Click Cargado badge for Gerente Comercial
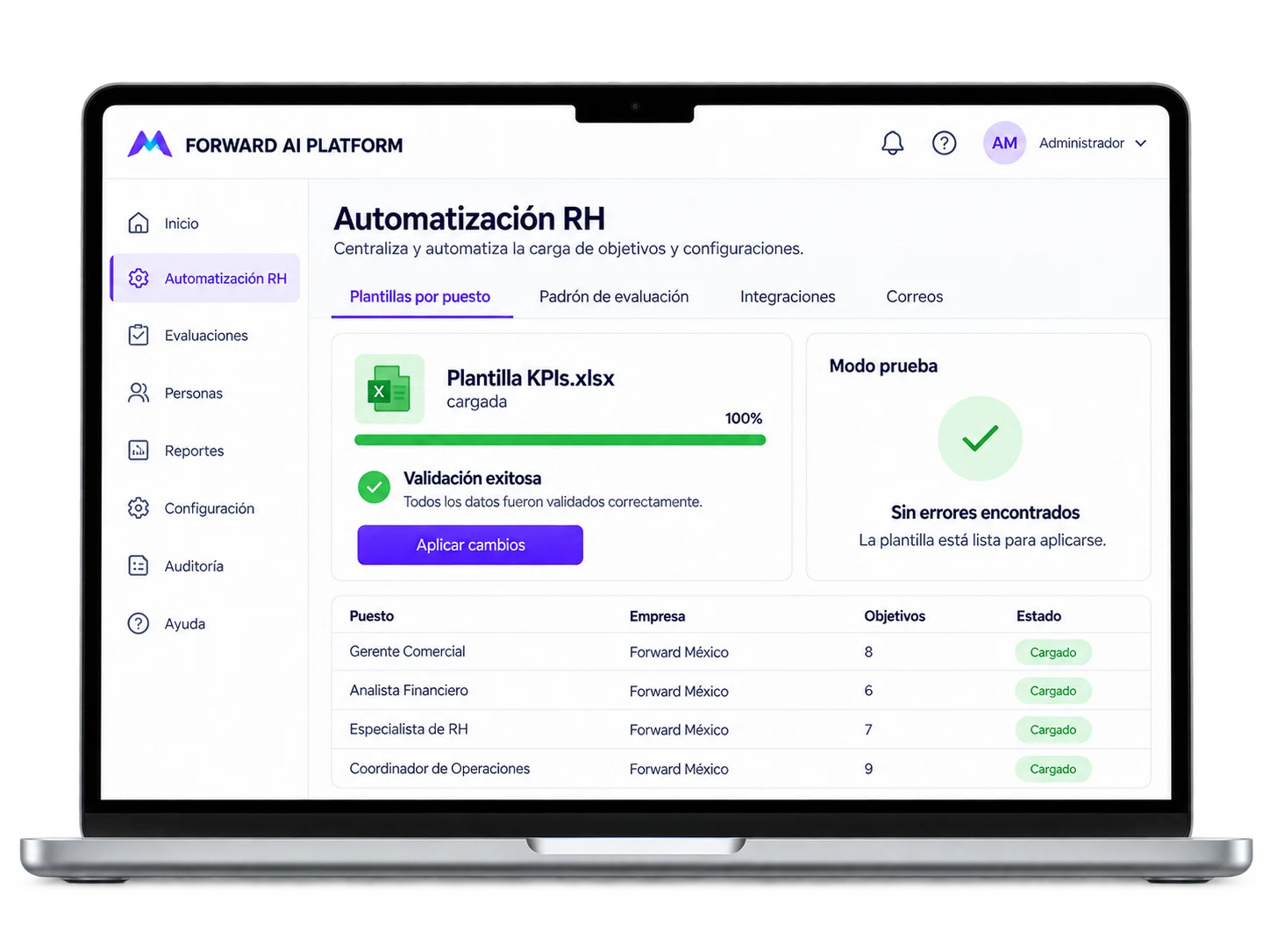Screen dimensions: 1270x952 tap(1052, 652)
